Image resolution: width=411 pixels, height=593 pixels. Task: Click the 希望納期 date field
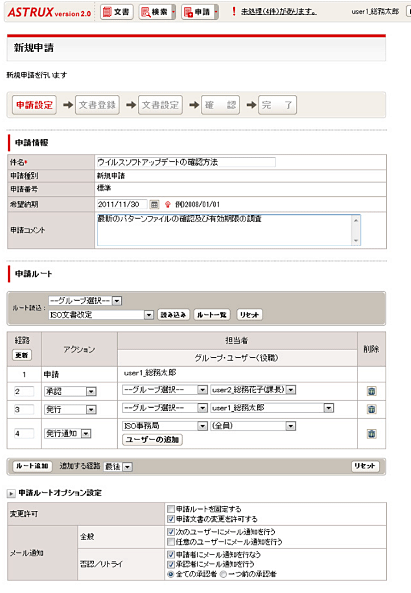coord(122,204)
